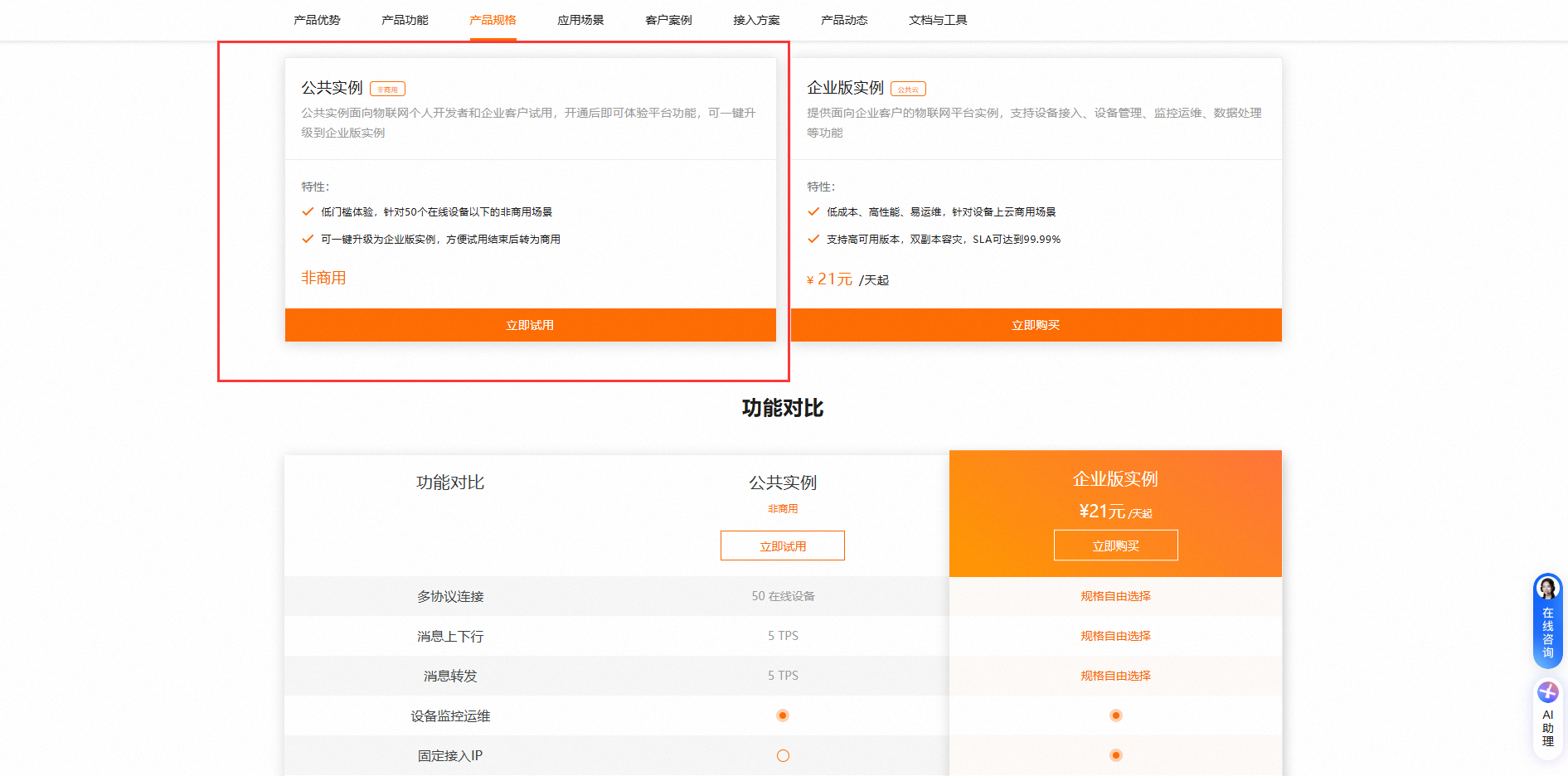This screenshot has width=1568, height=776.
Task: Click the filled dot for 设备监控运维 under 企业版实例
Action: [x=1115, y=715]
